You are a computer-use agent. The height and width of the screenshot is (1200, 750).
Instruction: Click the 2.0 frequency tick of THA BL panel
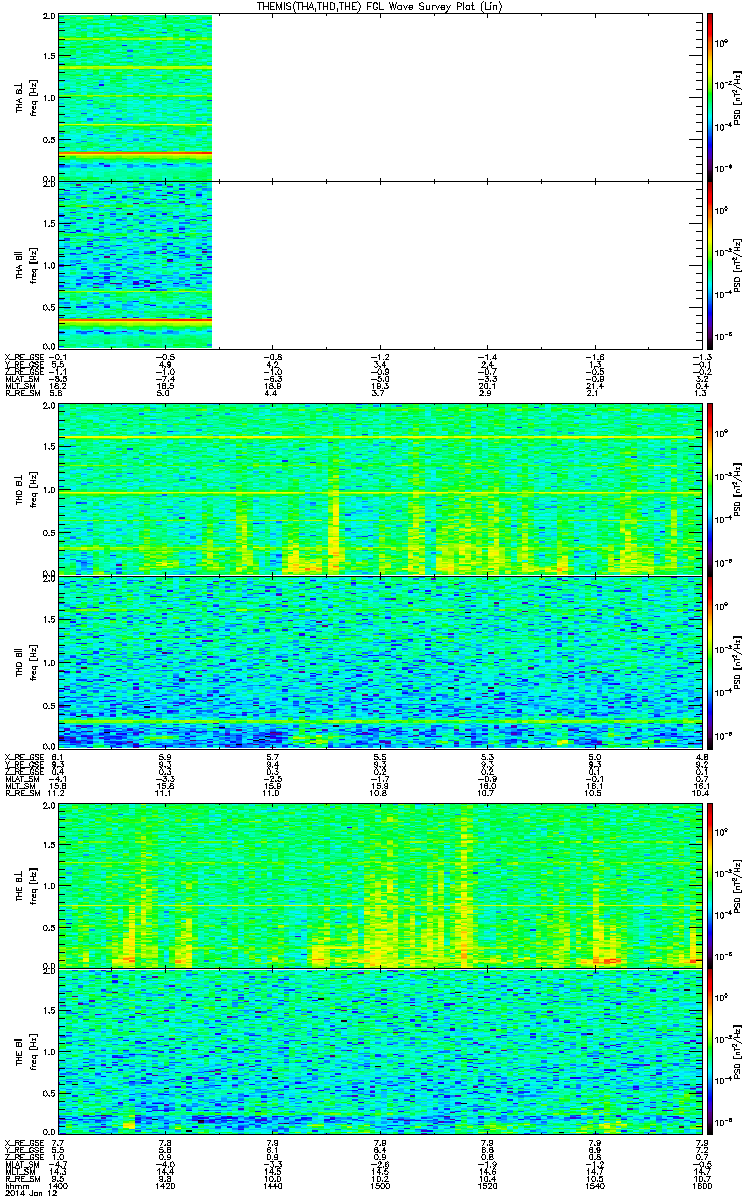point(49,18)
